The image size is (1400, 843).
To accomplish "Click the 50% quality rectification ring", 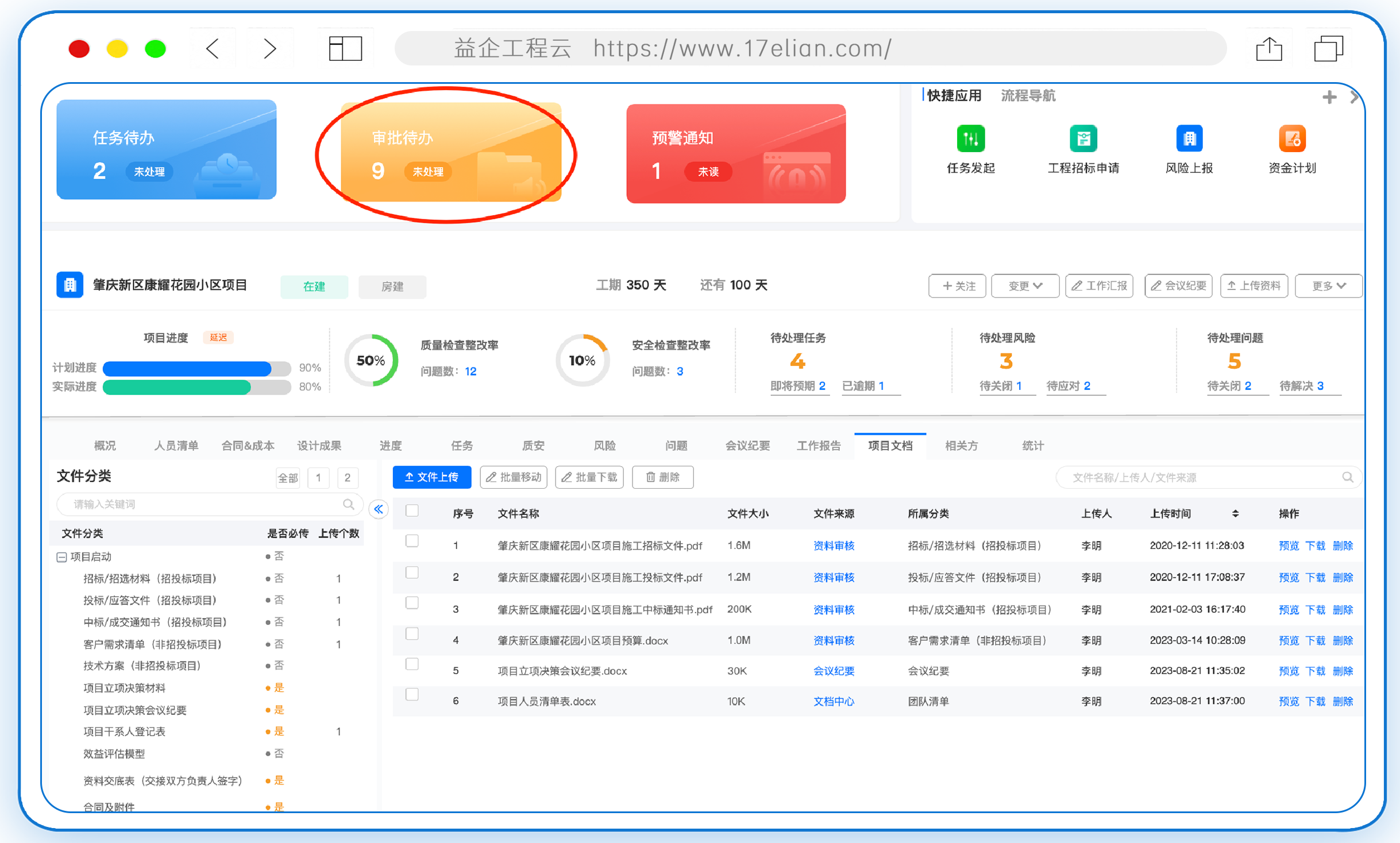I will (x=371, y=361).
